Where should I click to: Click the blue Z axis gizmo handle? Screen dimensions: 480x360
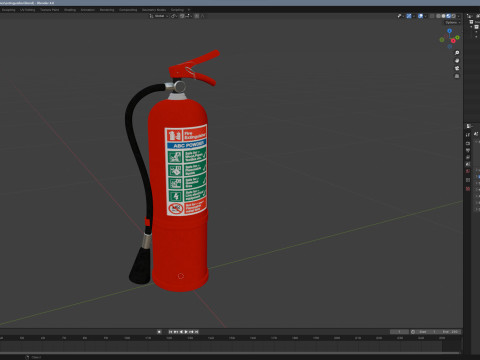(x=450, y=31)
